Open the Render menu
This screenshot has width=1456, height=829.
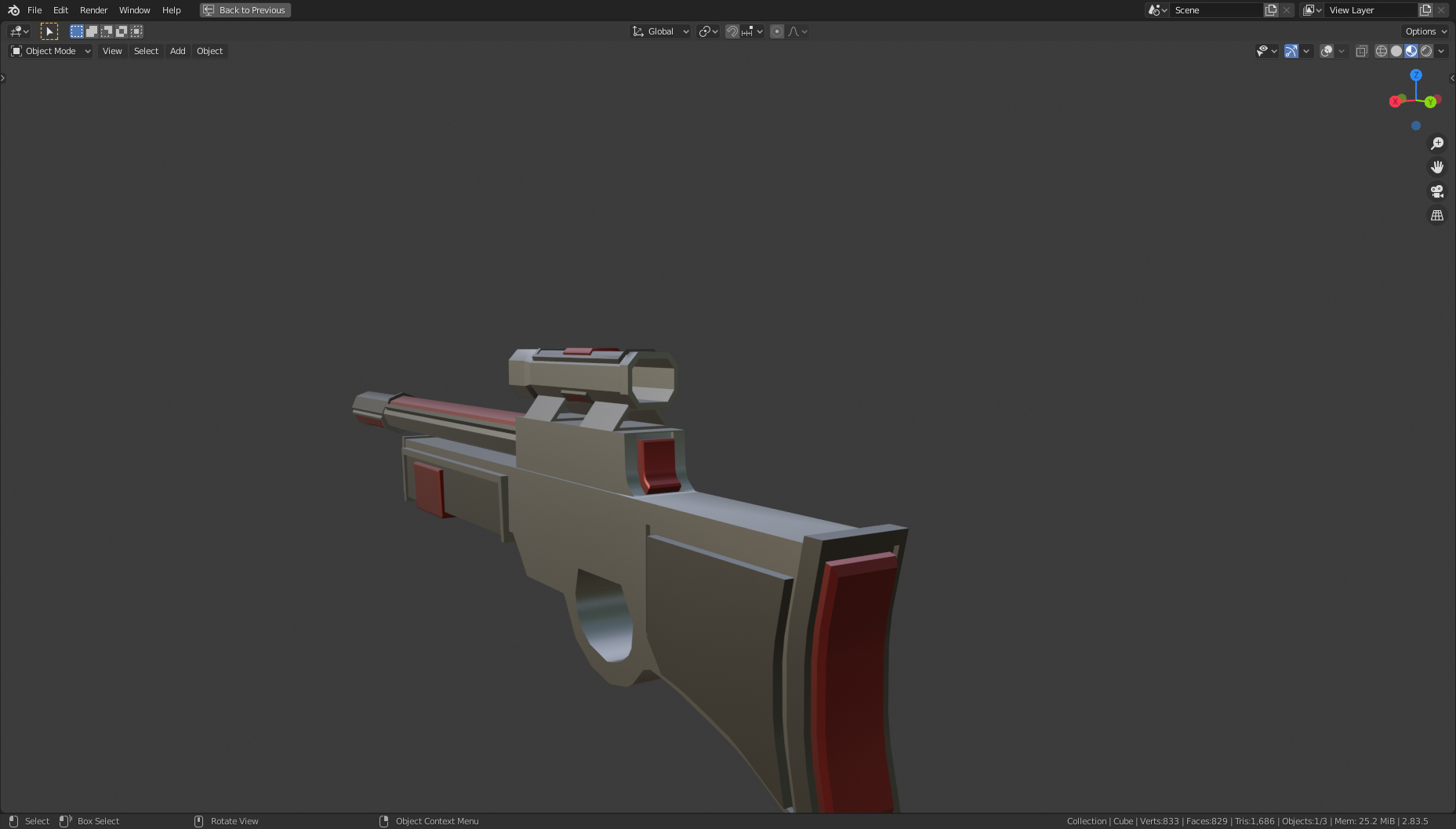[x=93, y=10]
